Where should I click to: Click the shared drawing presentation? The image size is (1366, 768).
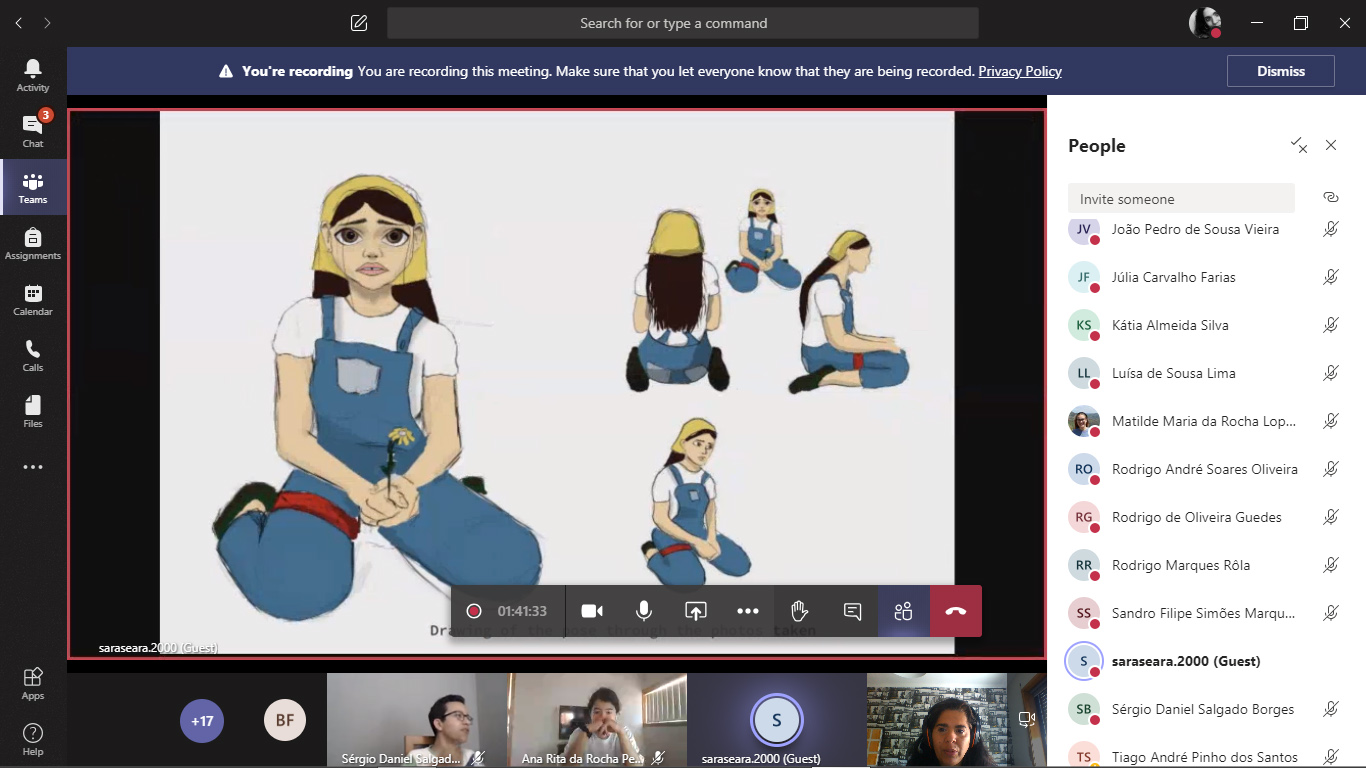[557, 382]
